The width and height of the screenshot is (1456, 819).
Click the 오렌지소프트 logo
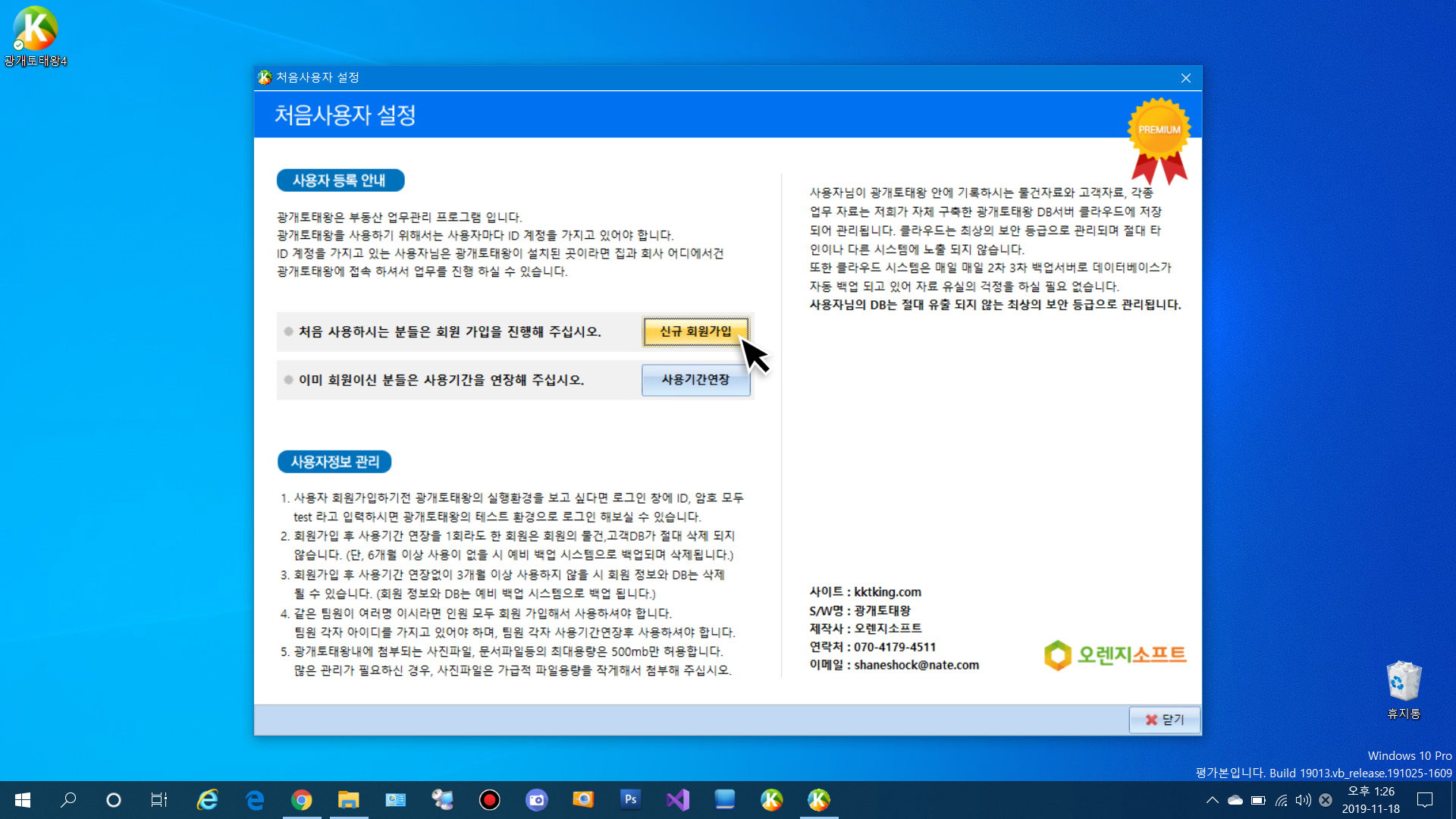[1115, 654]
